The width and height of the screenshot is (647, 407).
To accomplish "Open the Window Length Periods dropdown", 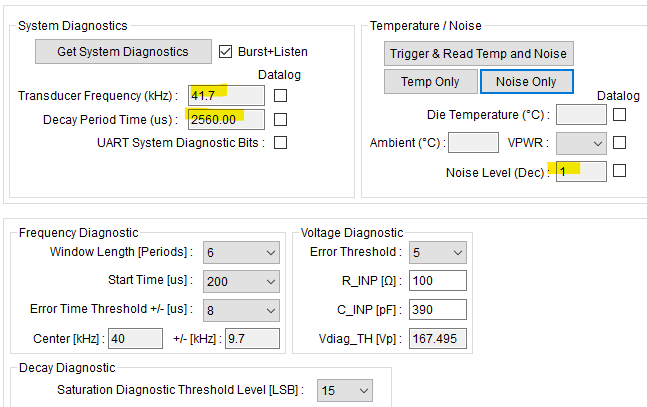I will click(x=241, y=253).
